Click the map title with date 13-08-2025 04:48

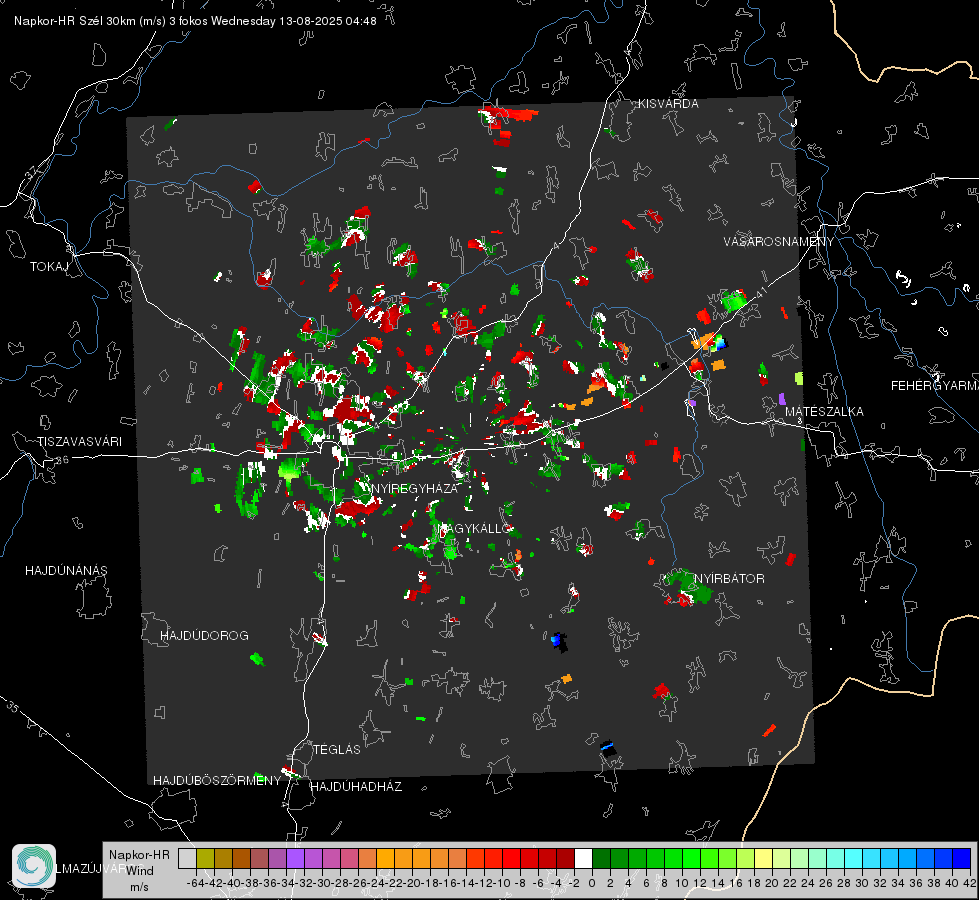pyautogui.click(x=195, y=21)
